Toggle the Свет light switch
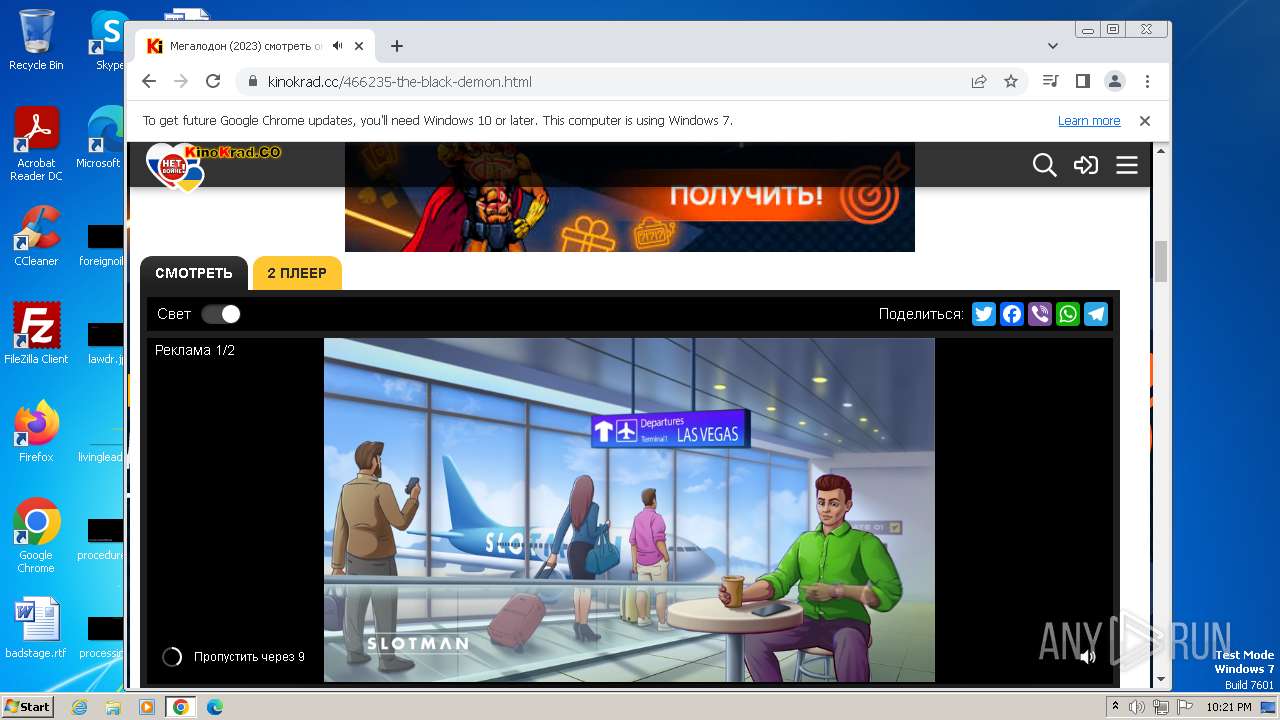Viewport: 1280px width, 720px height. pos(221,314)
